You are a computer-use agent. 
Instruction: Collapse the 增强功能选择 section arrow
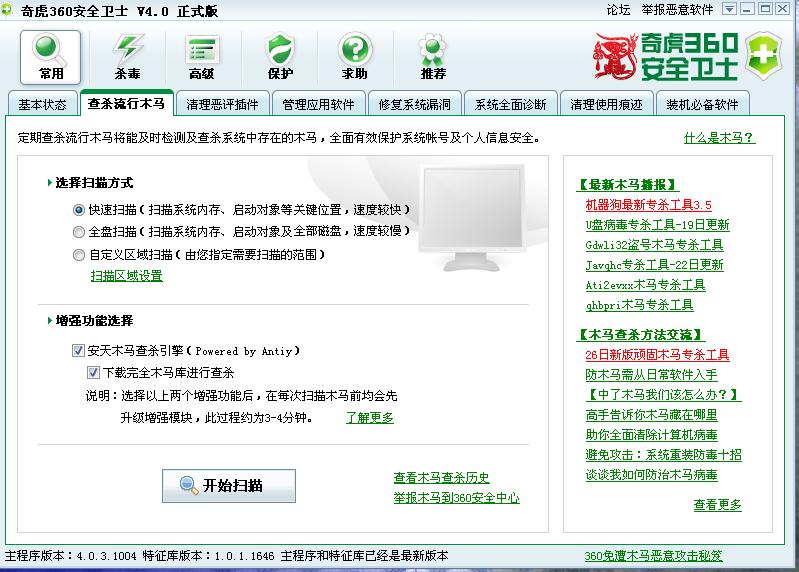pos(49,320)
